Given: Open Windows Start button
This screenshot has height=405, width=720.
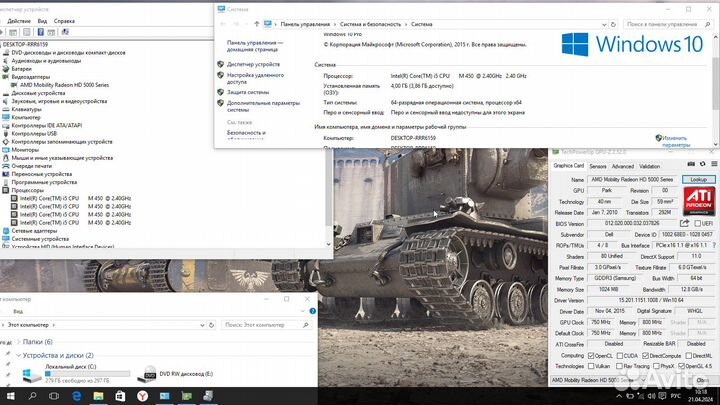Looking at the screenshot, I should (x=10, y=396).
